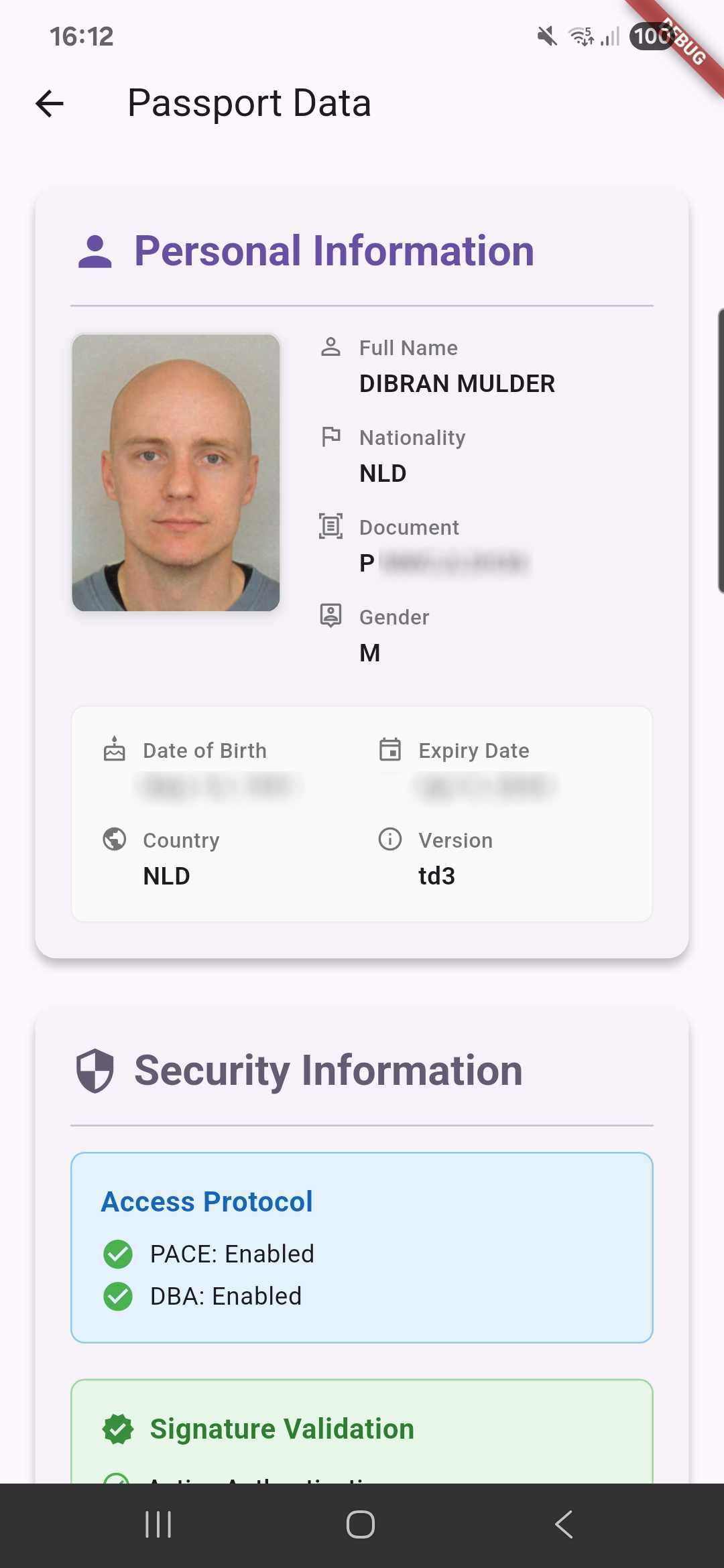Tap the full name DIBRAN MULDER
This screenshot has width=724, height=1568.
tap(457, 384)
